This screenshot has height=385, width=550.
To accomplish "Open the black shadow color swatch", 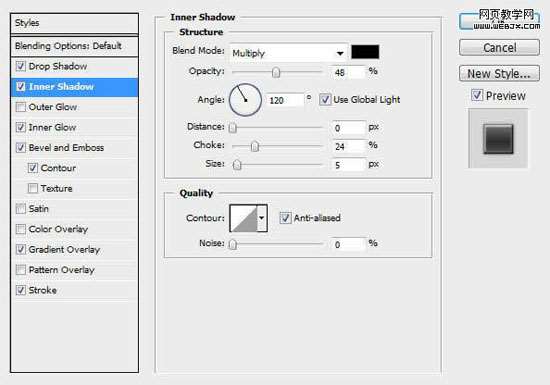I will (365, 52).
